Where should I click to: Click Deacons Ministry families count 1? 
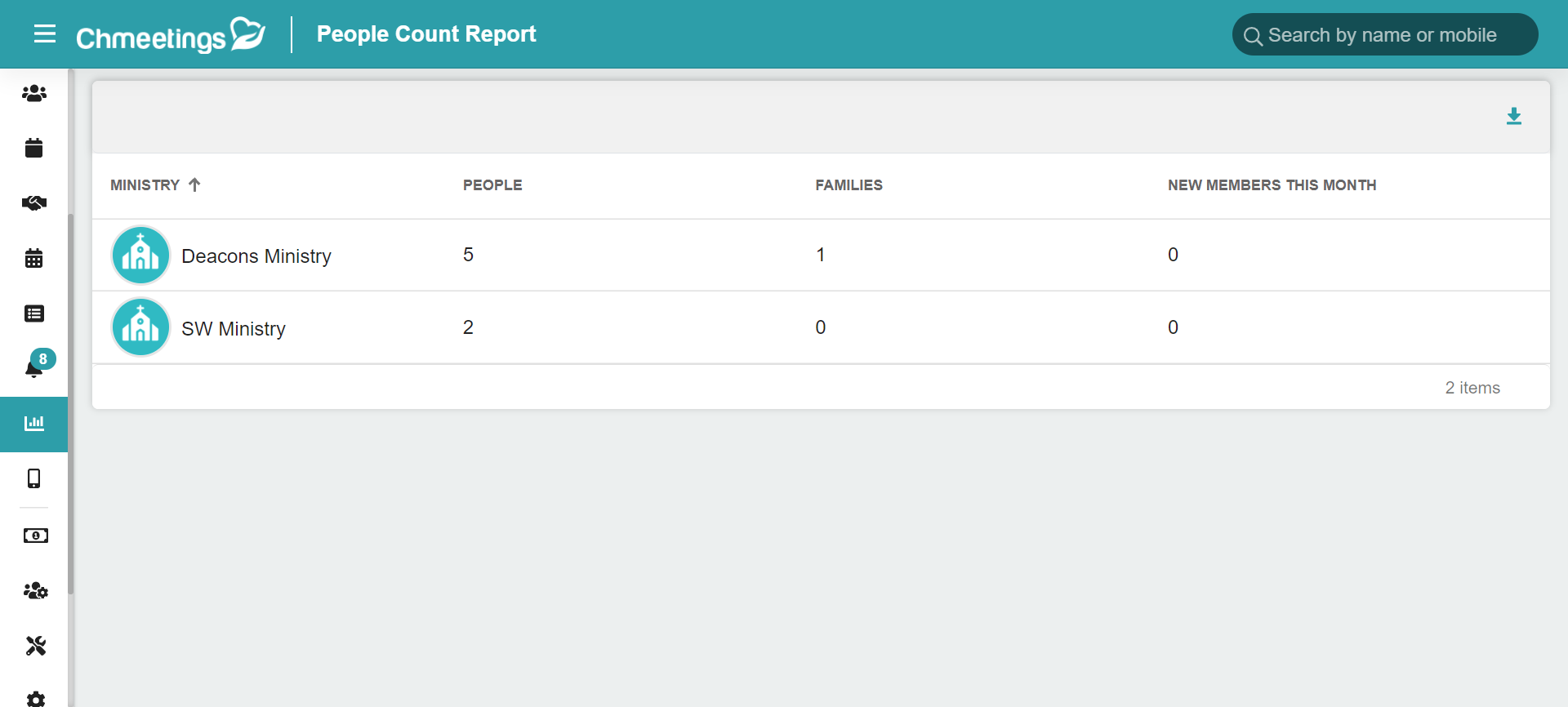821,255
